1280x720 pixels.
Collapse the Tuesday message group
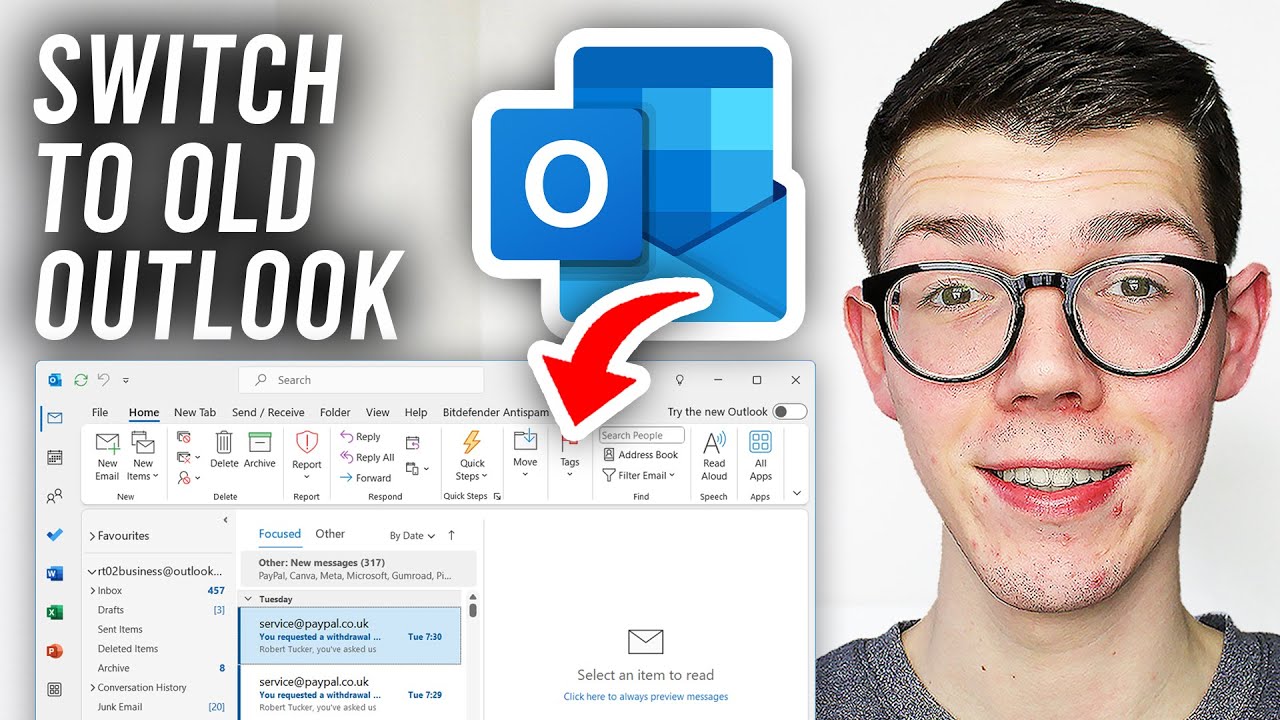point(249,599)
